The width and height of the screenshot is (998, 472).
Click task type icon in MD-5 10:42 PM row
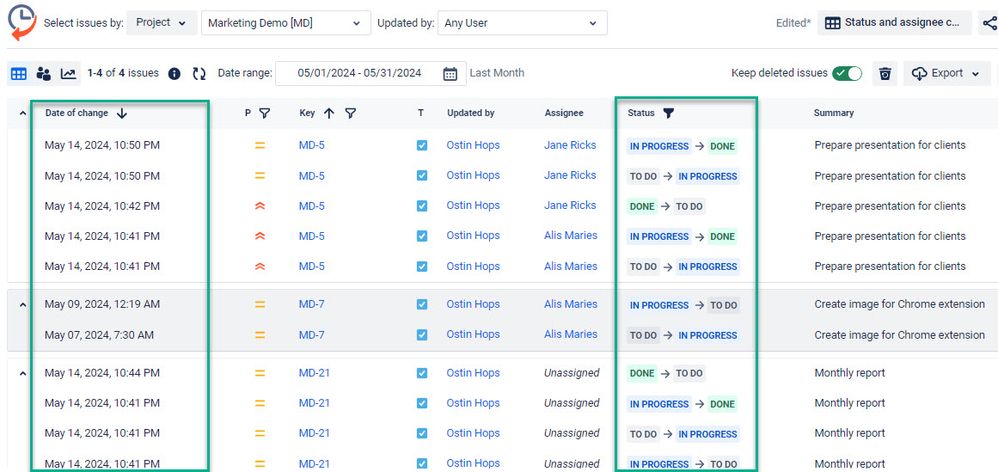pos(422,206)
